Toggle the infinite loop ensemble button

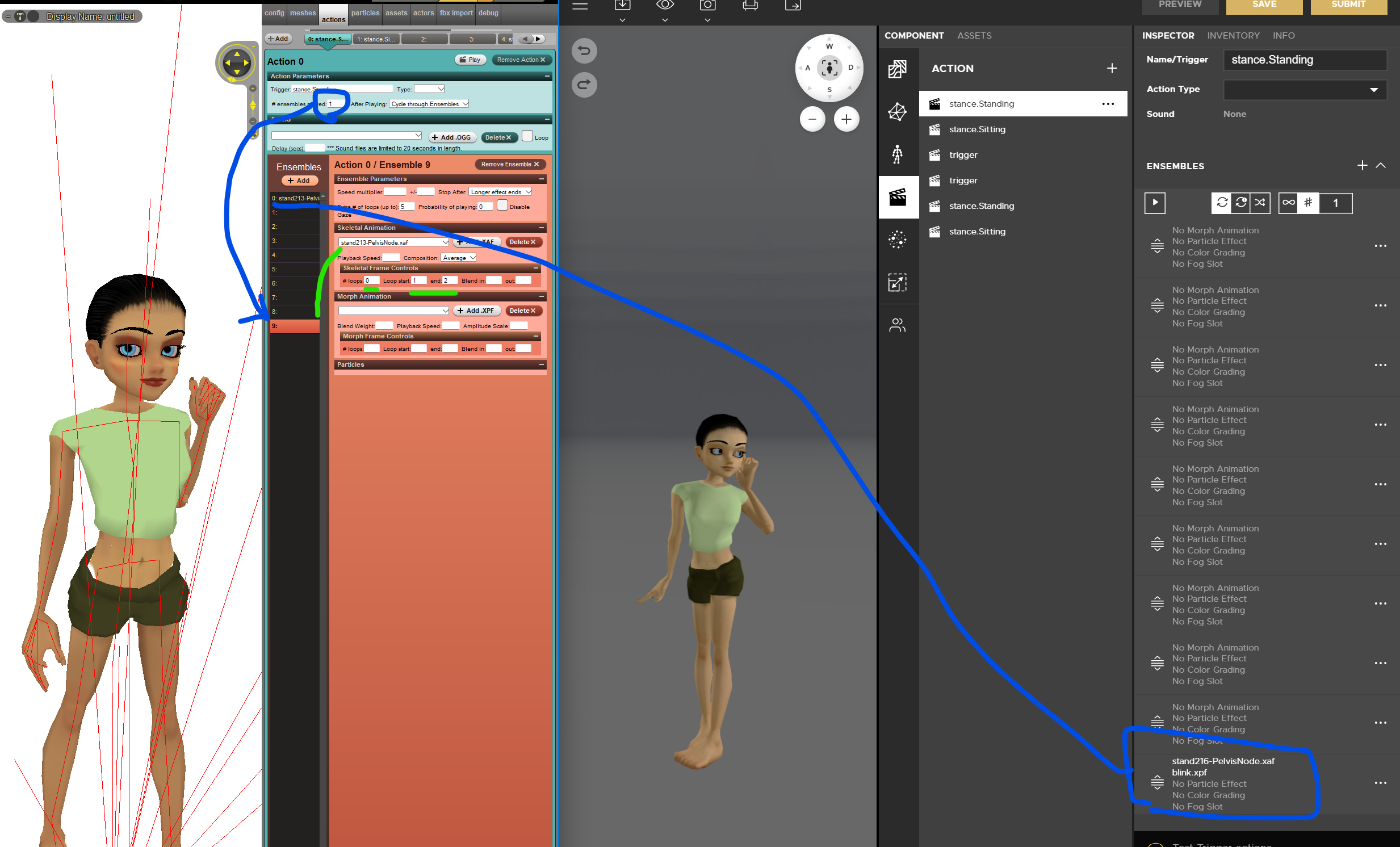click(1288, 203)
